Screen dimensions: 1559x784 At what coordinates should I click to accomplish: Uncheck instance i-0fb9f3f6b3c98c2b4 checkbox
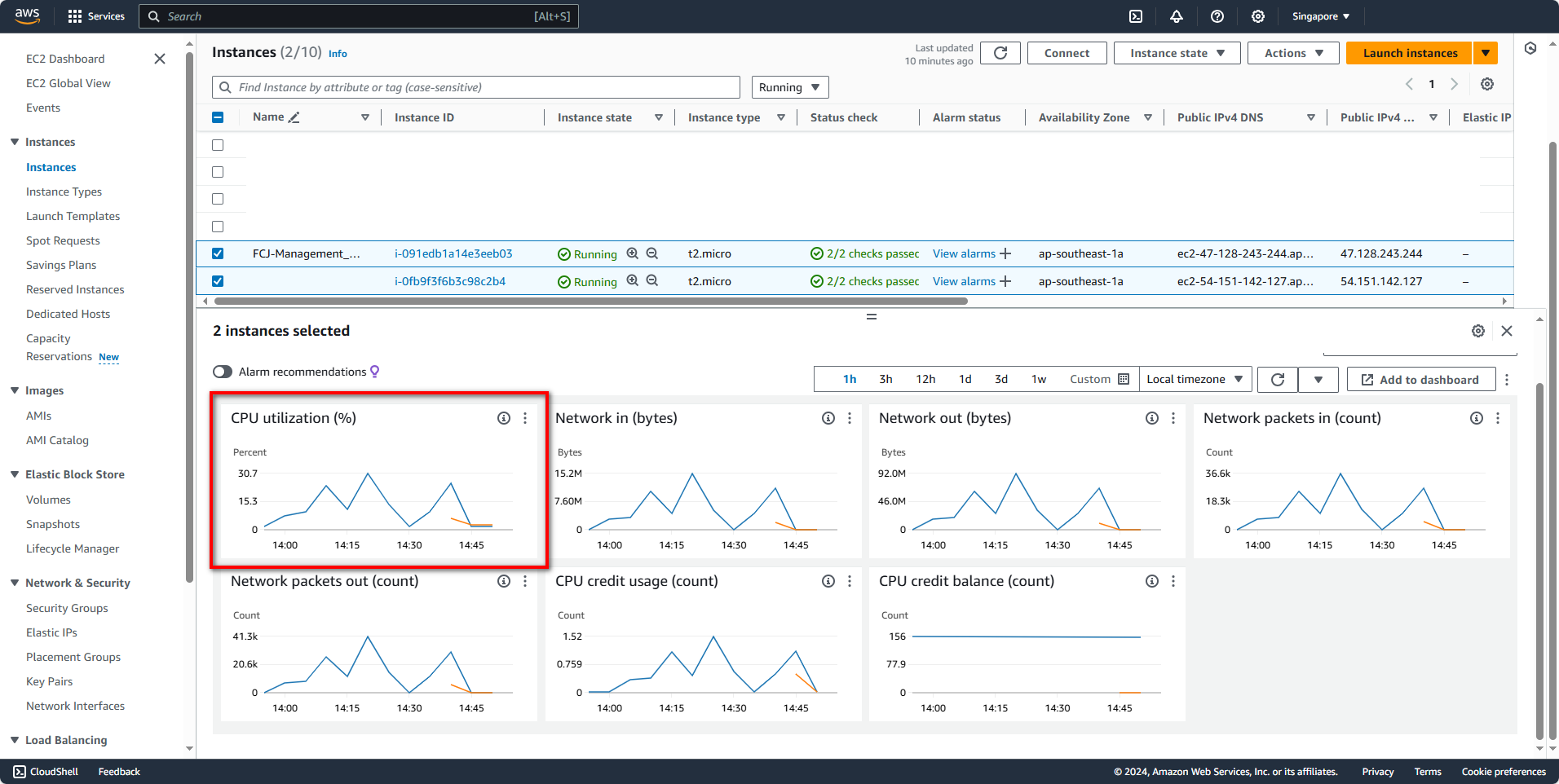pos(218,281)
